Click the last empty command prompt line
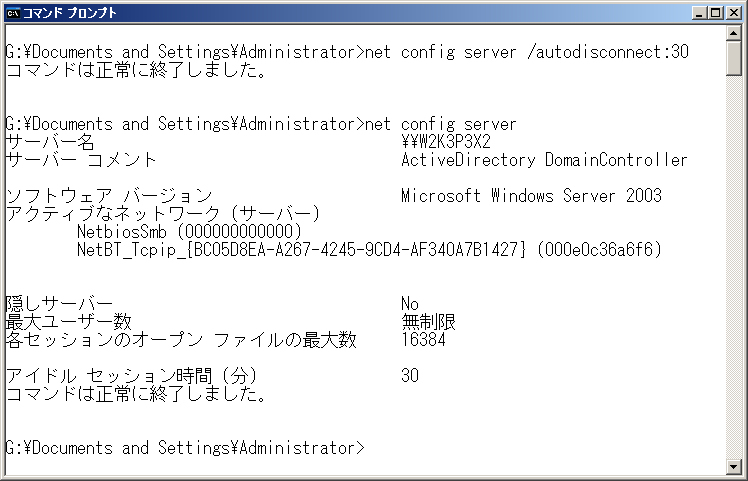Image resolution: width=748 pixels, height=481 pixels. coord(185,448)
